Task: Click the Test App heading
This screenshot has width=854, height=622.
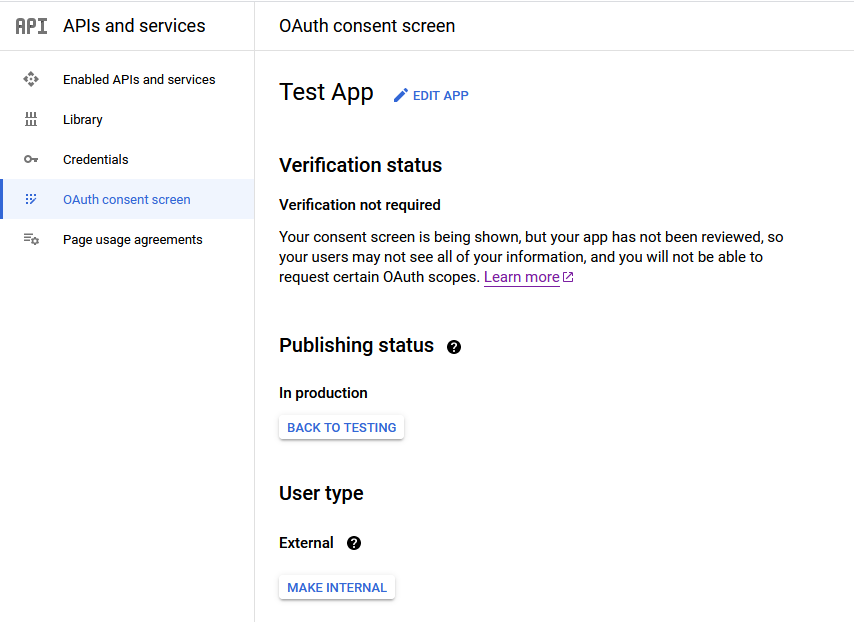Action: click(x=326, y=92)
